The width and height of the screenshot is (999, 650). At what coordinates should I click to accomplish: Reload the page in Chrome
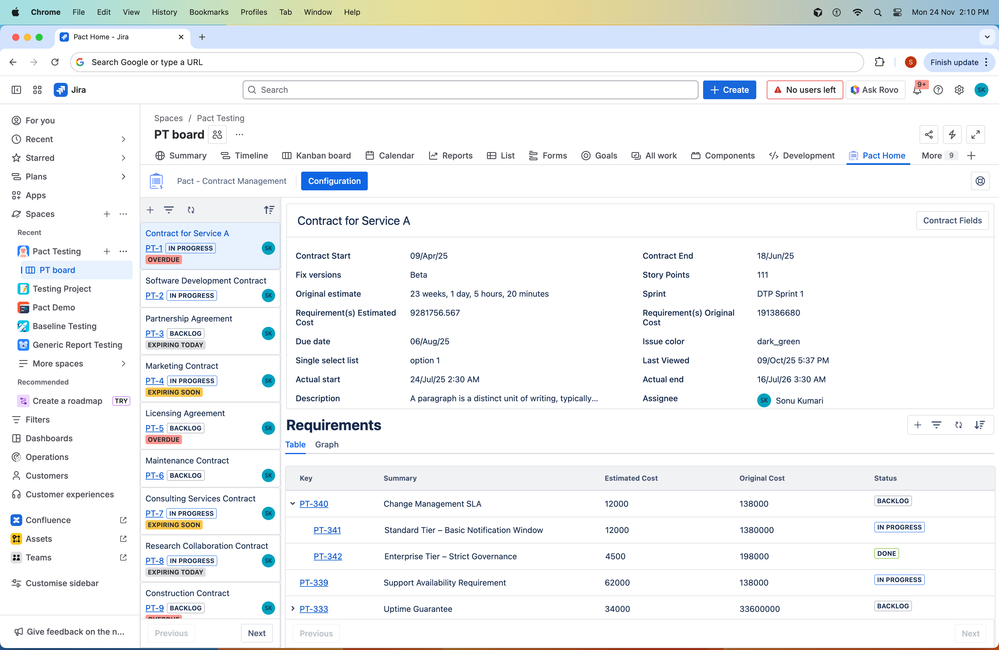click(55, 62)
